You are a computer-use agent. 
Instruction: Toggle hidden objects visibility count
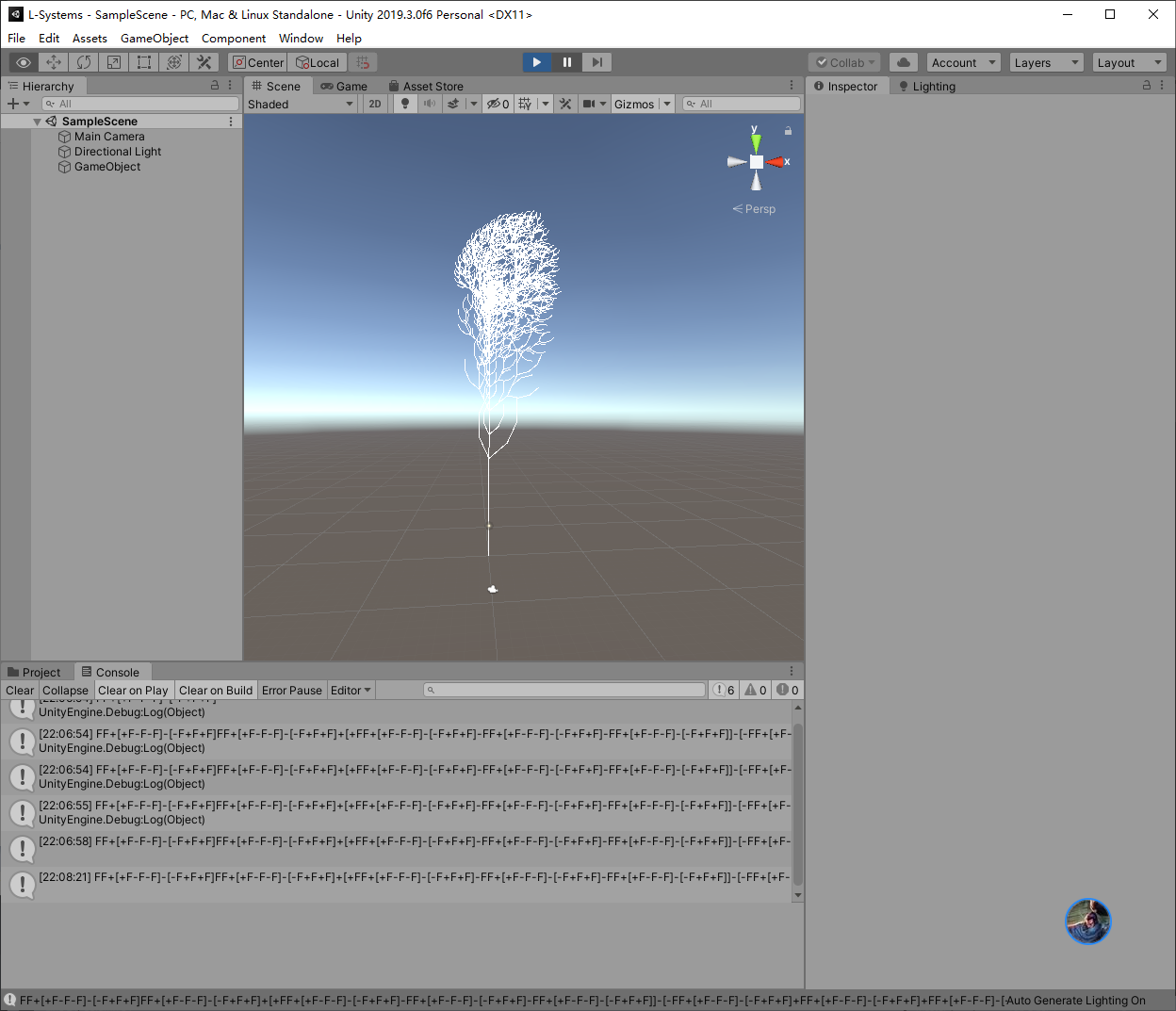498,104
